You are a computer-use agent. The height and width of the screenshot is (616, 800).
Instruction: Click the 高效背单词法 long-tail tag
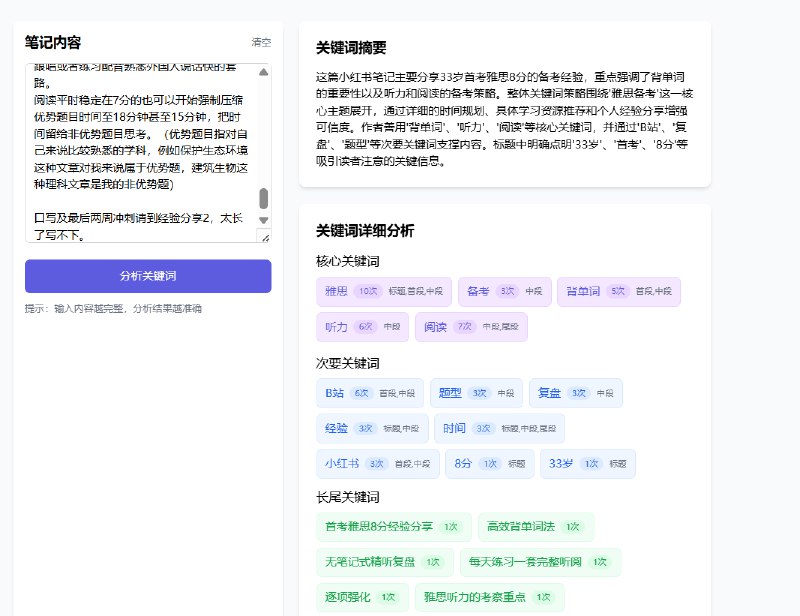tap(536, 527)
